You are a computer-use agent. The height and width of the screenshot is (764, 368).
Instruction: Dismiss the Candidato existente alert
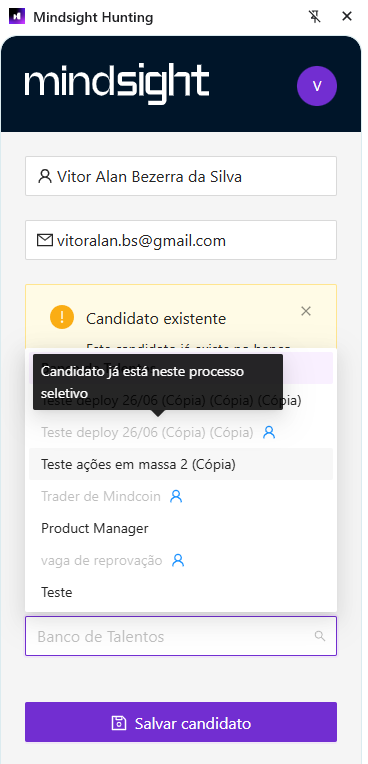(x=306, y=311)
